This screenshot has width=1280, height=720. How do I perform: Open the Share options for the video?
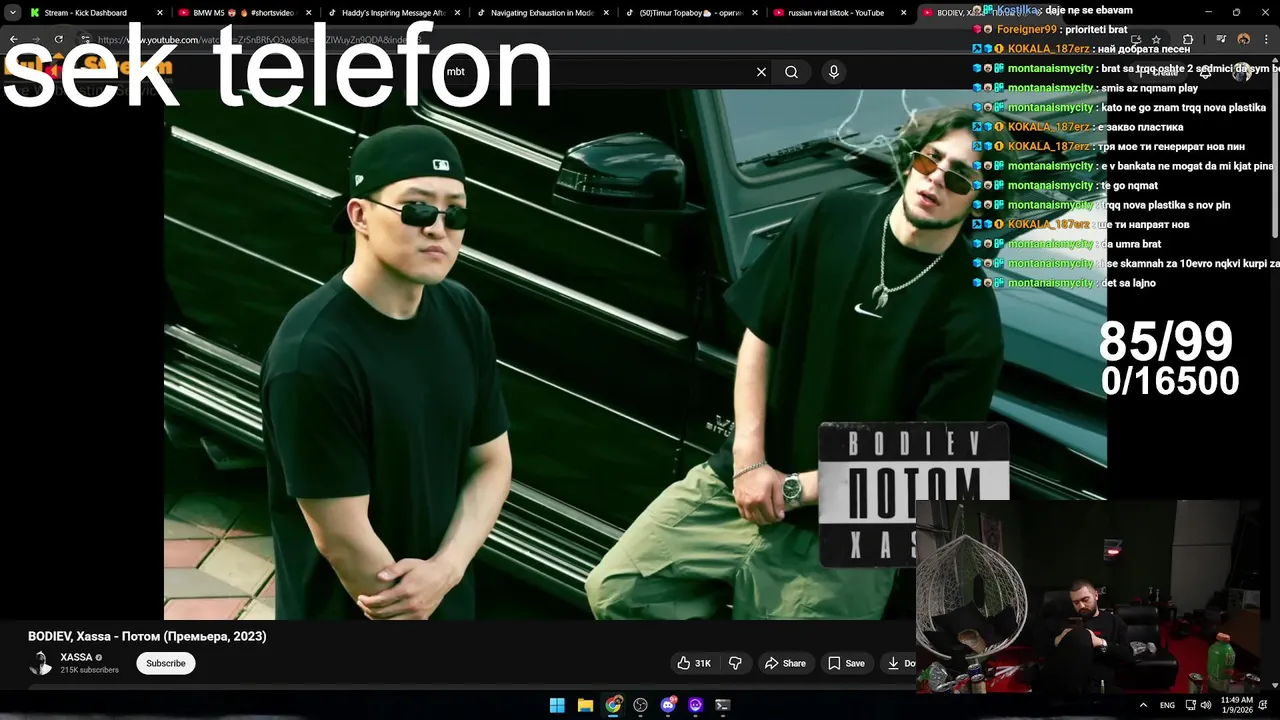pyautogui.click(x=785, y=663)
